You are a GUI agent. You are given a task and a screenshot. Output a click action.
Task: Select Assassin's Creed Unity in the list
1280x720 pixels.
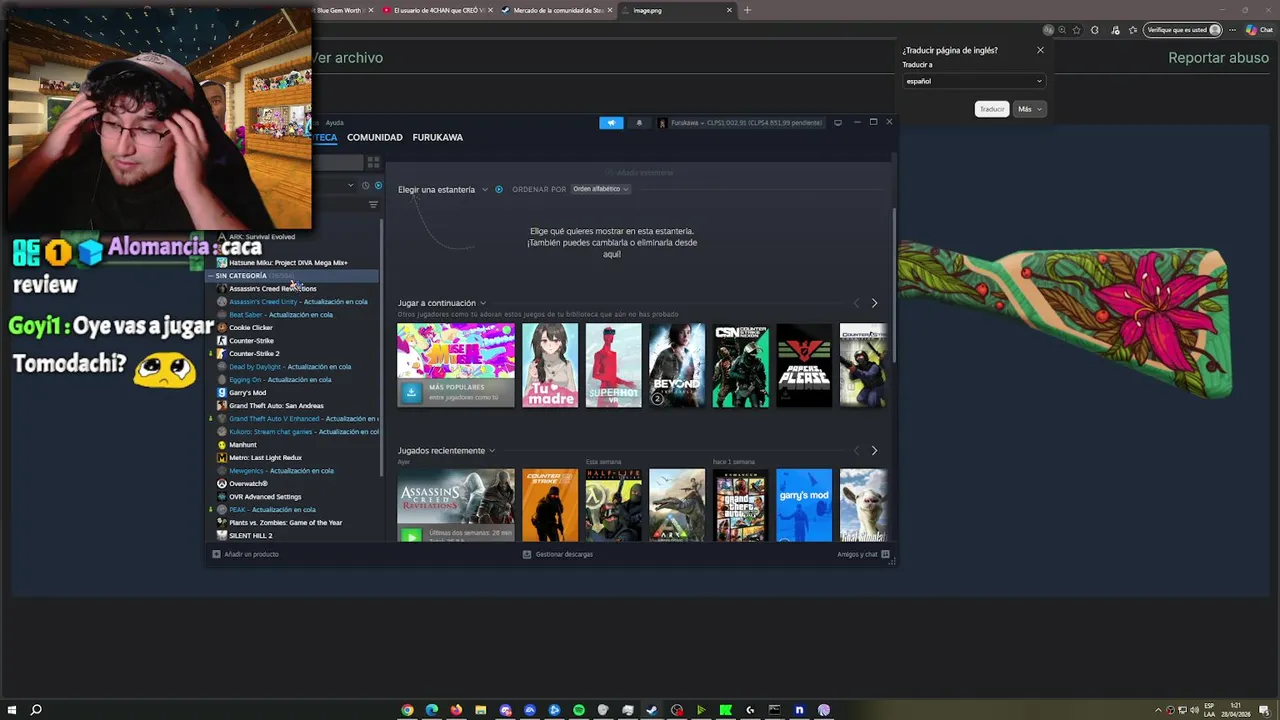coord(263,301)
